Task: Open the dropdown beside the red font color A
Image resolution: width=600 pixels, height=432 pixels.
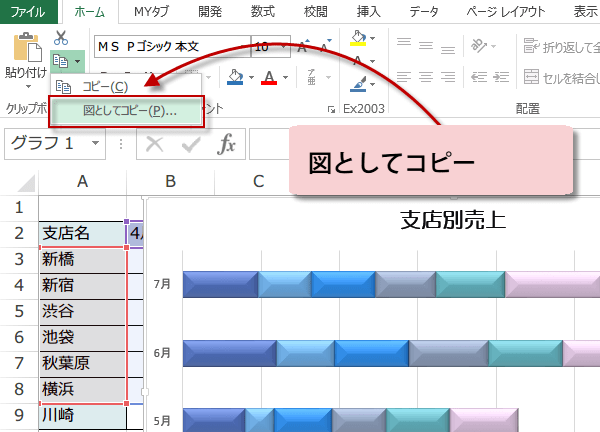Action: click(x=285, y=77)
